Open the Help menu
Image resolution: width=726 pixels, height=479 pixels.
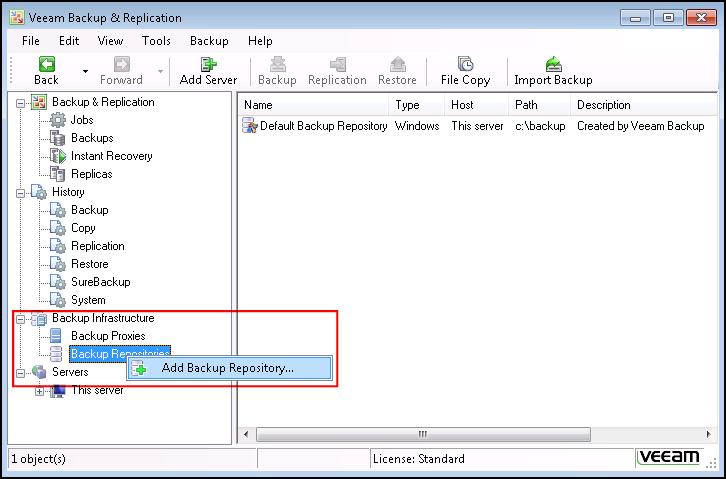point(260,41)
